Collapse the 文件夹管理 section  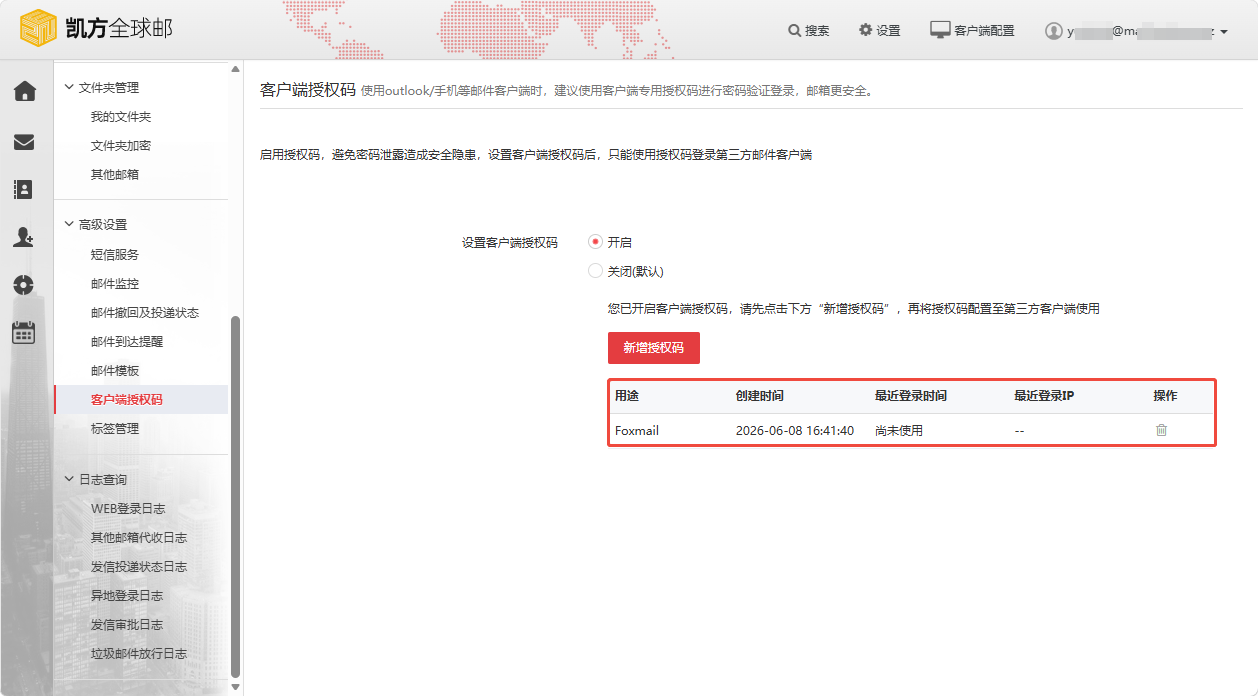pyautogui.click(x=69, y=87)
